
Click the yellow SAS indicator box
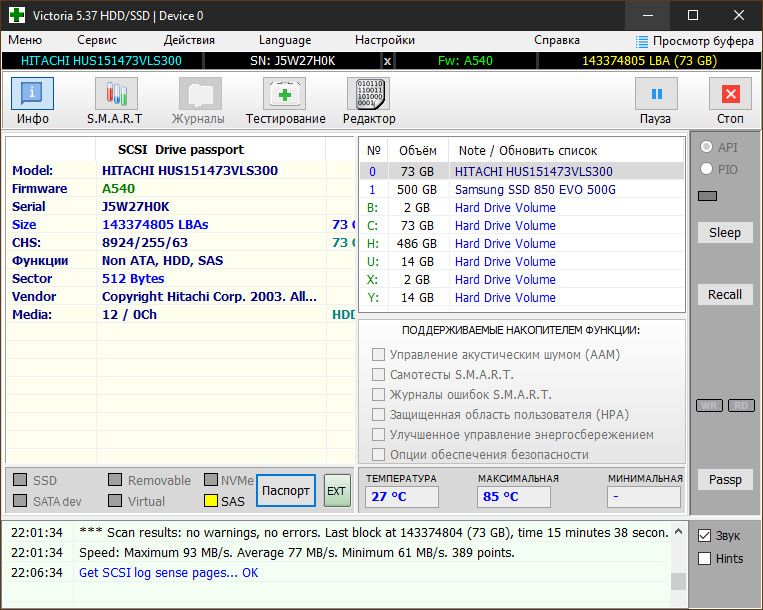coord(211,501)
